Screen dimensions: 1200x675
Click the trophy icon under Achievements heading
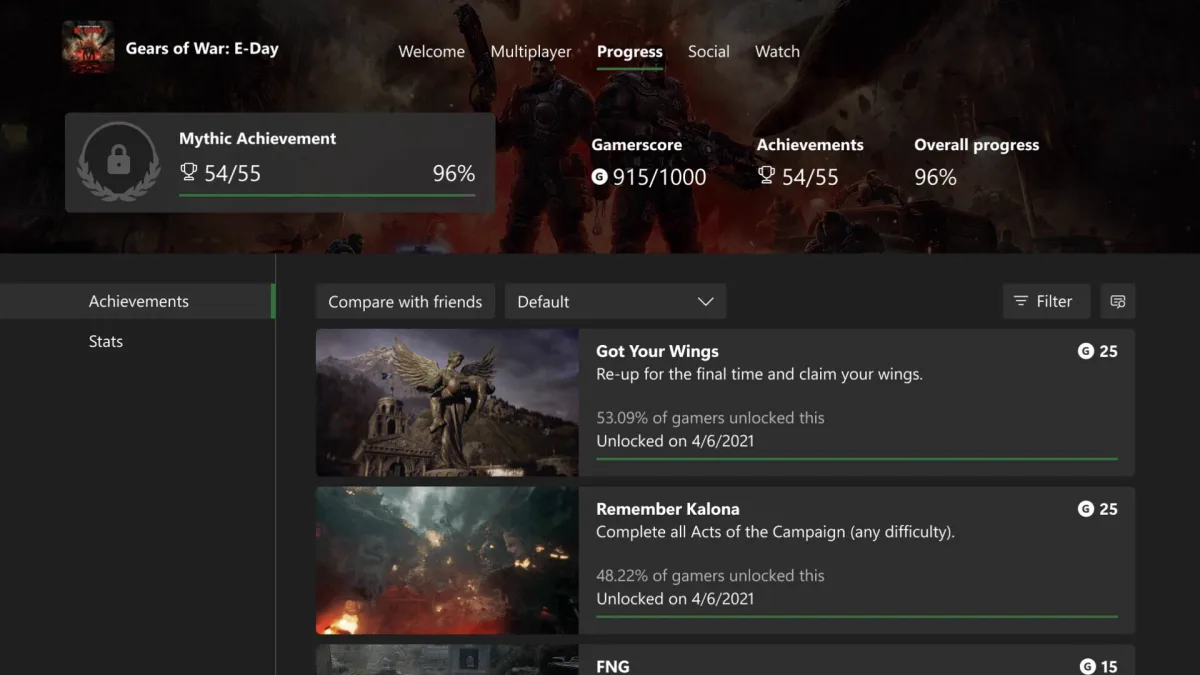tap(766, 176)
